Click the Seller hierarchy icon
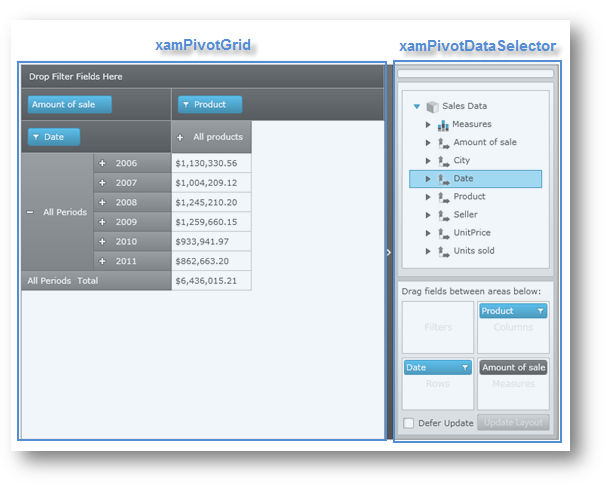607x495 pixels. (x=443, y=215)
